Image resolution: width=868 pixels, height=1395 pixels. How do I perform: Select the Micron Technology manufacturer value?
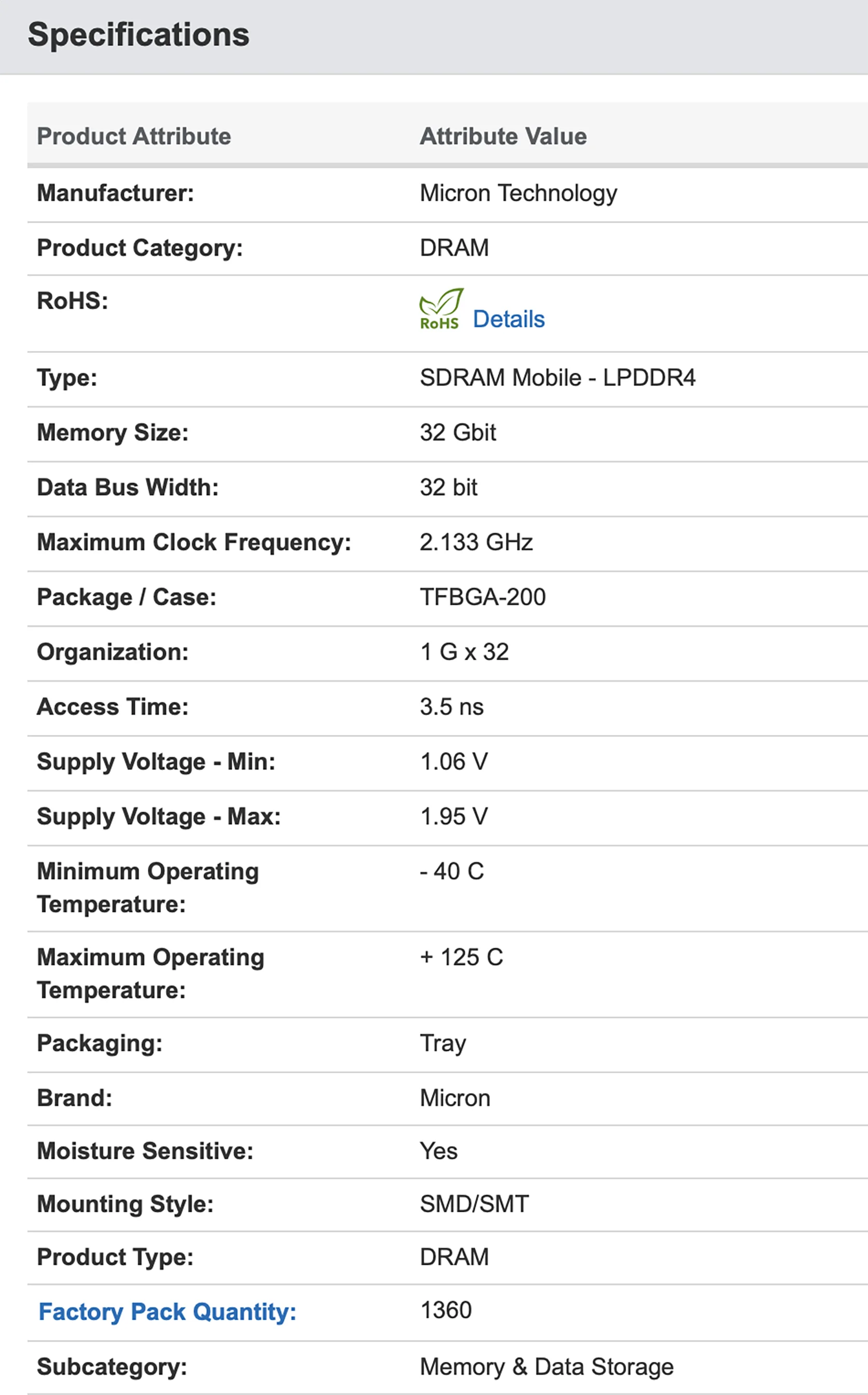(518, 193)
